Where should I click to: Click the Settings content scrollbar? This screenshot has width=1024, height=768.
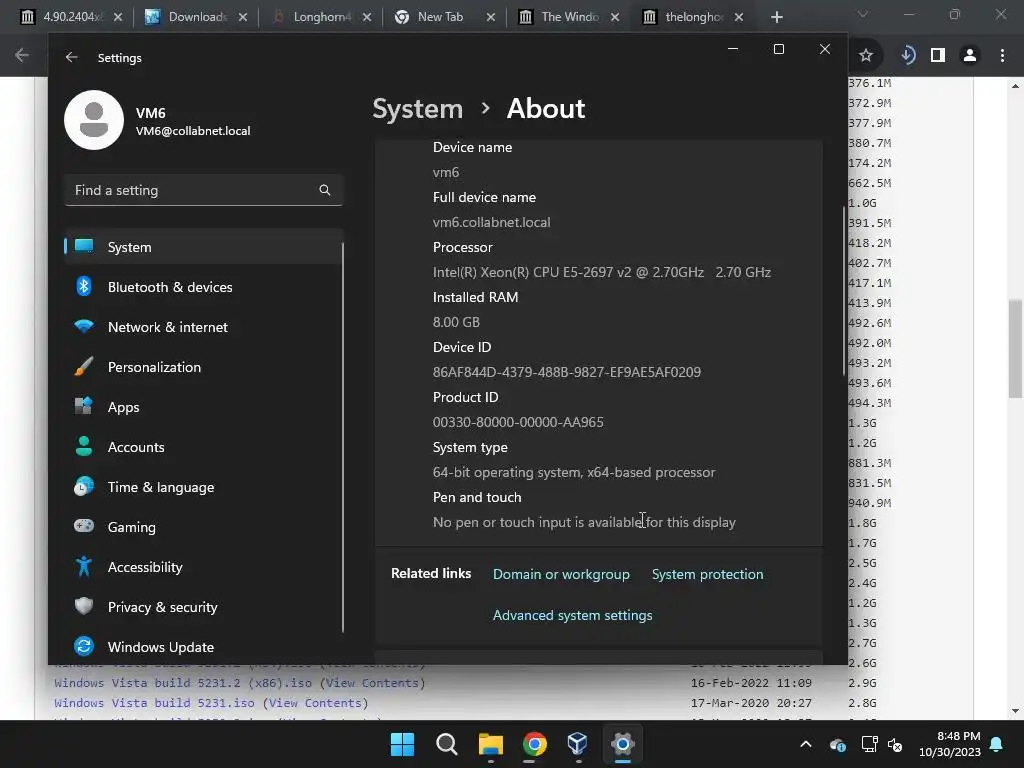tap(844, 291)
